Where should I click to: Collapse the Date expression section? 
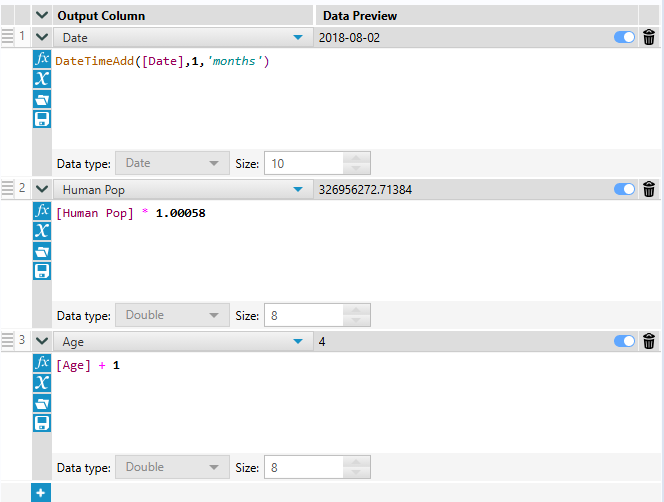coord(42,37)
